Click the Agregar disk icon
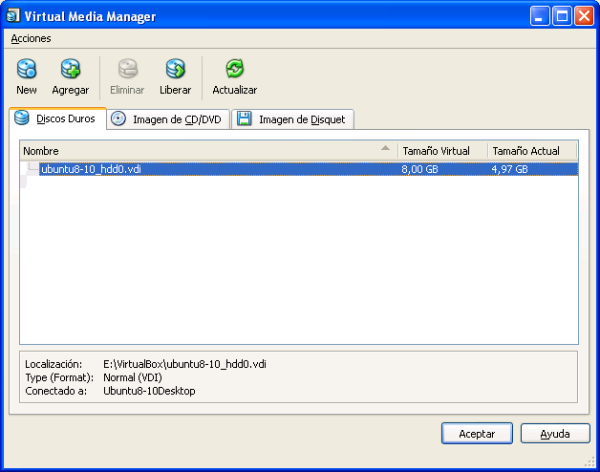The height and width of the screenshot is (472, 600). pos(70,70)
